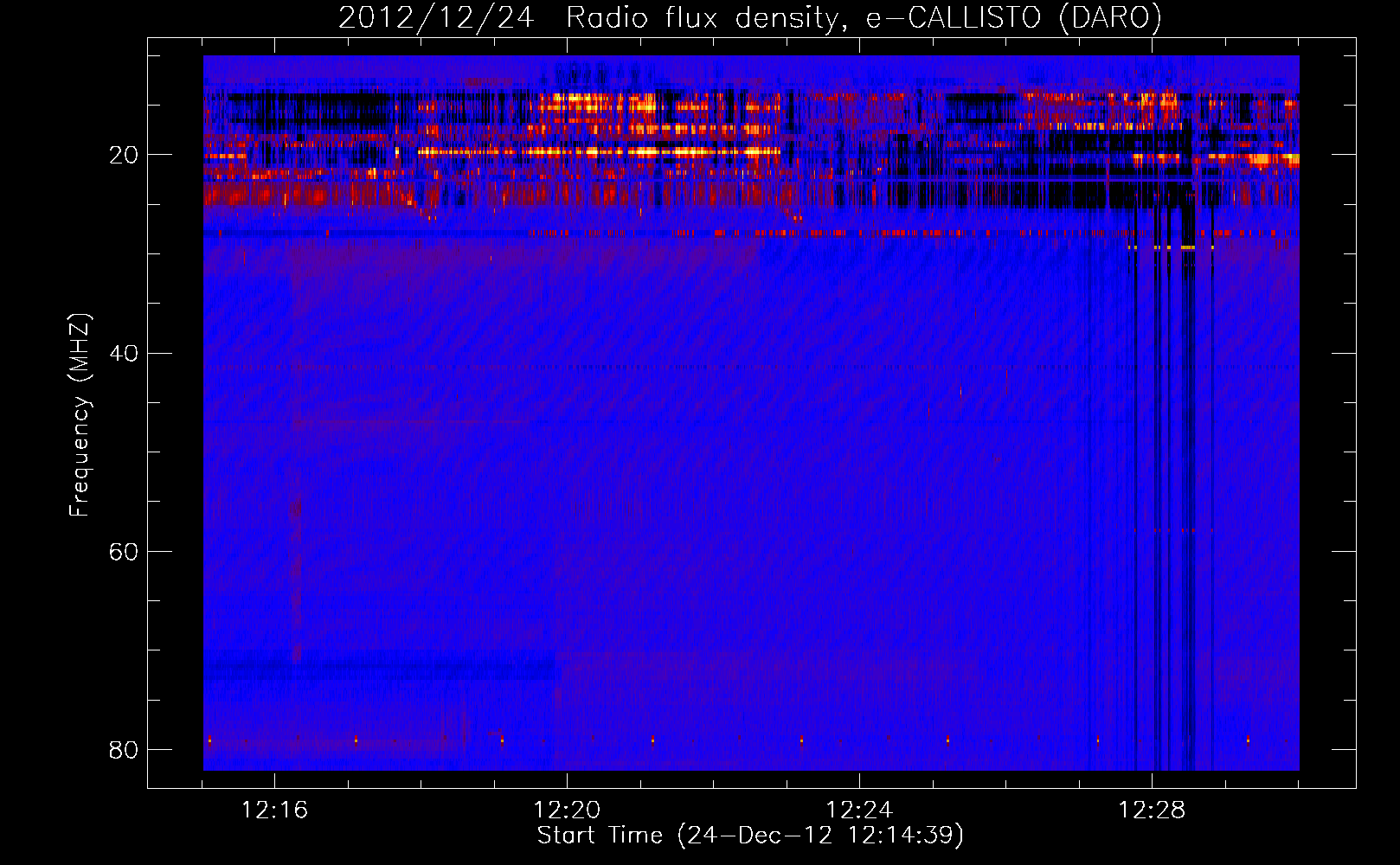Click the plot title '2012/12/24 Radio flux density'
The height and width of the screenshot is (865, 1400).
(749, 18)
